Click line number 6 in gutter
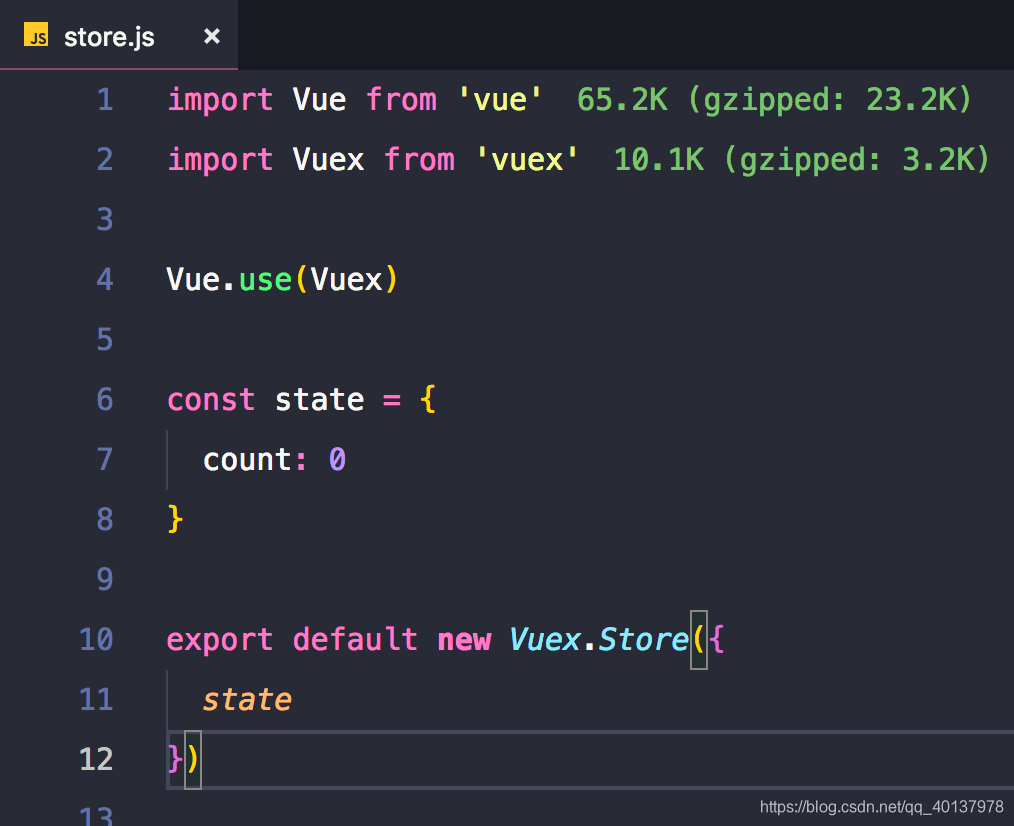The width and height of the screenshot is (1014, 826). click(105, 400)
